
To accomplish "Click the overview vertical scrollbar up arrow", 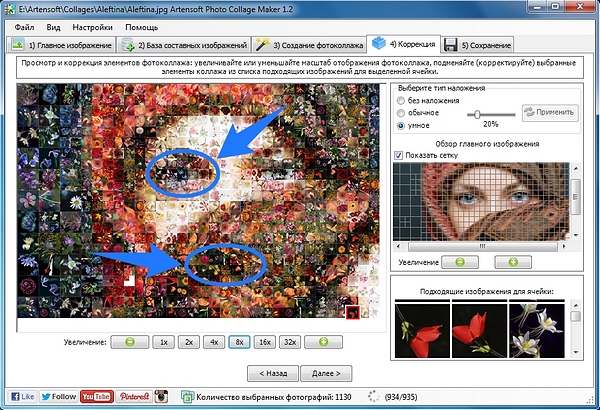I will point(576,168).
